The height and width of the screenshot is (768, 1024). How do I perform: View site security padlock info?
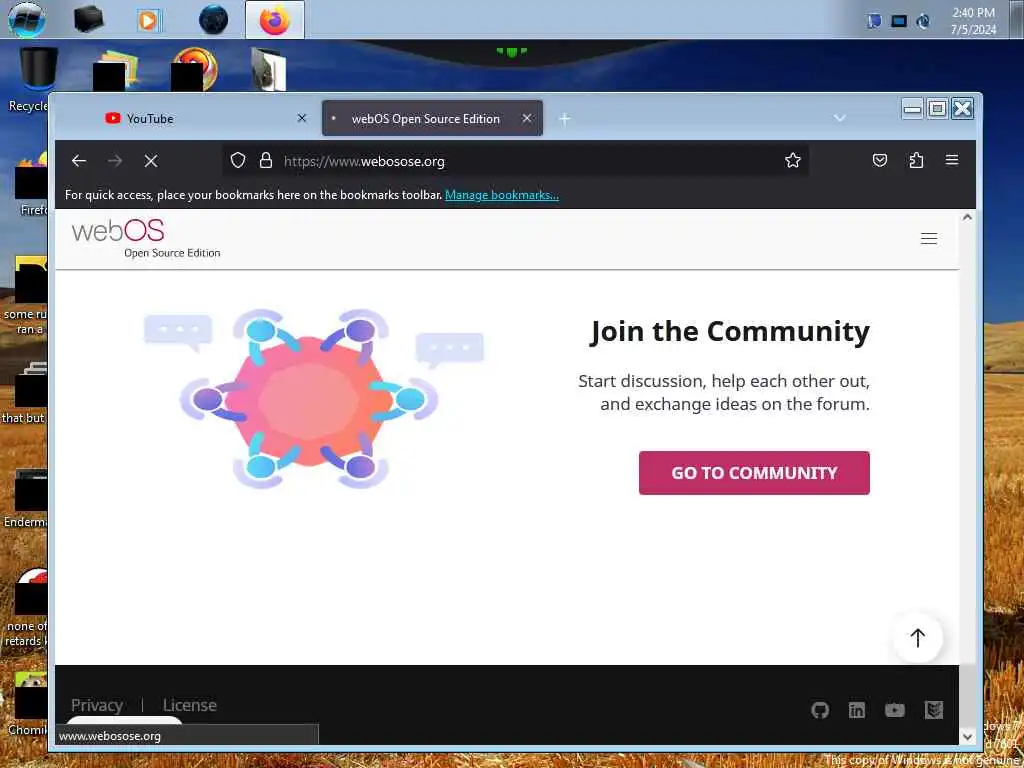(266, 161)
